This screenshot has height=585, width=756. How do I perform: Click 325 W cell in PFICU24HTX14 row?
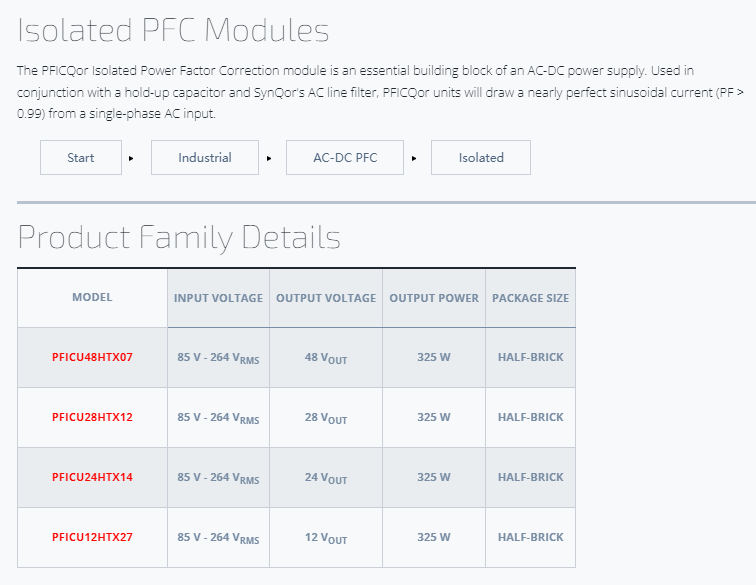tap(434, 477)
